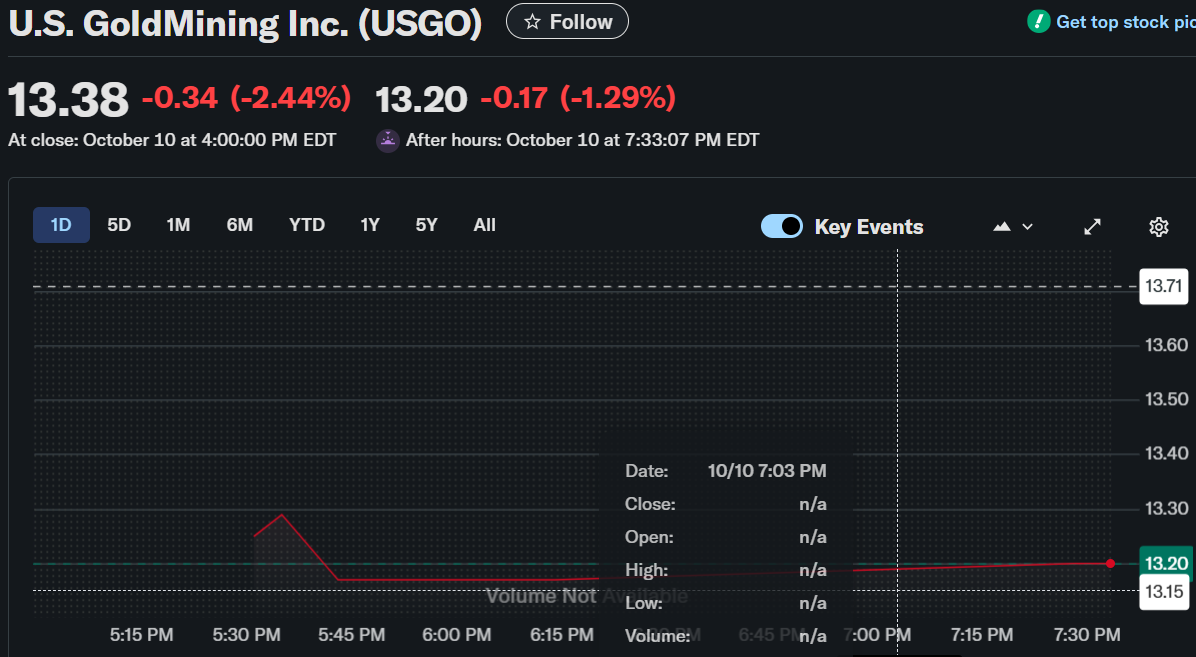Click the star icon in Follow button
Screen dimensions: 1196x657
(x=533, y=22)
